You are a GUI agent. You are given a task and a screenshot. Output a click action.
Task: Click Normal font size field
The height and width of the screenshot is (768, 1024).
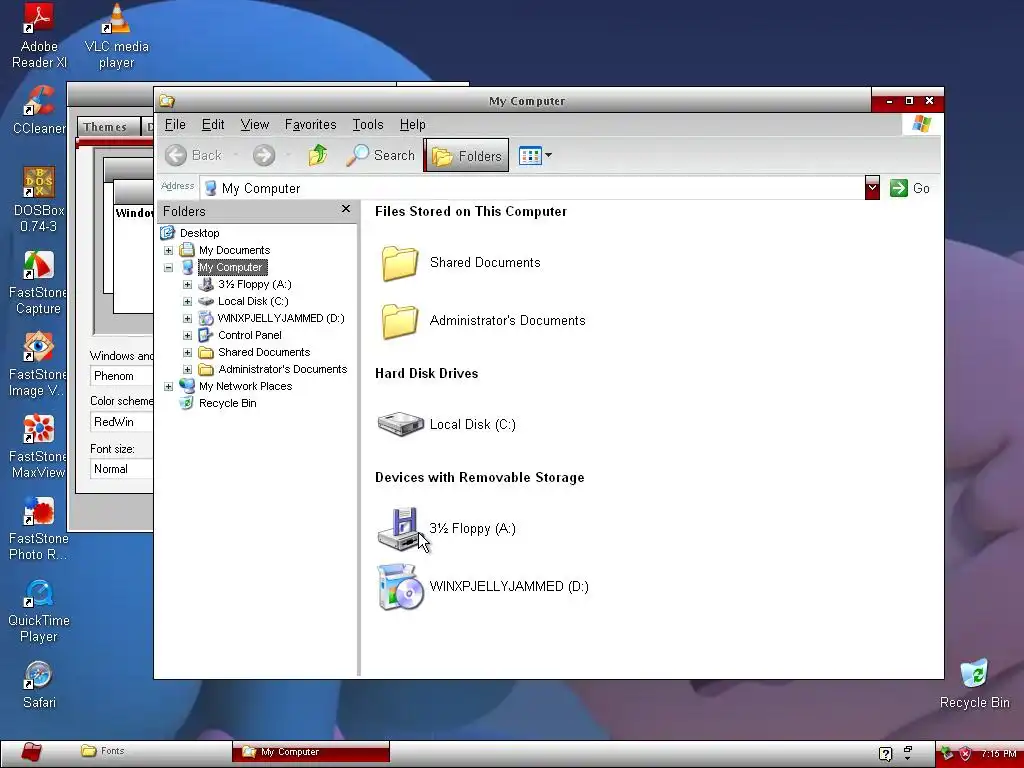[121, 469]
